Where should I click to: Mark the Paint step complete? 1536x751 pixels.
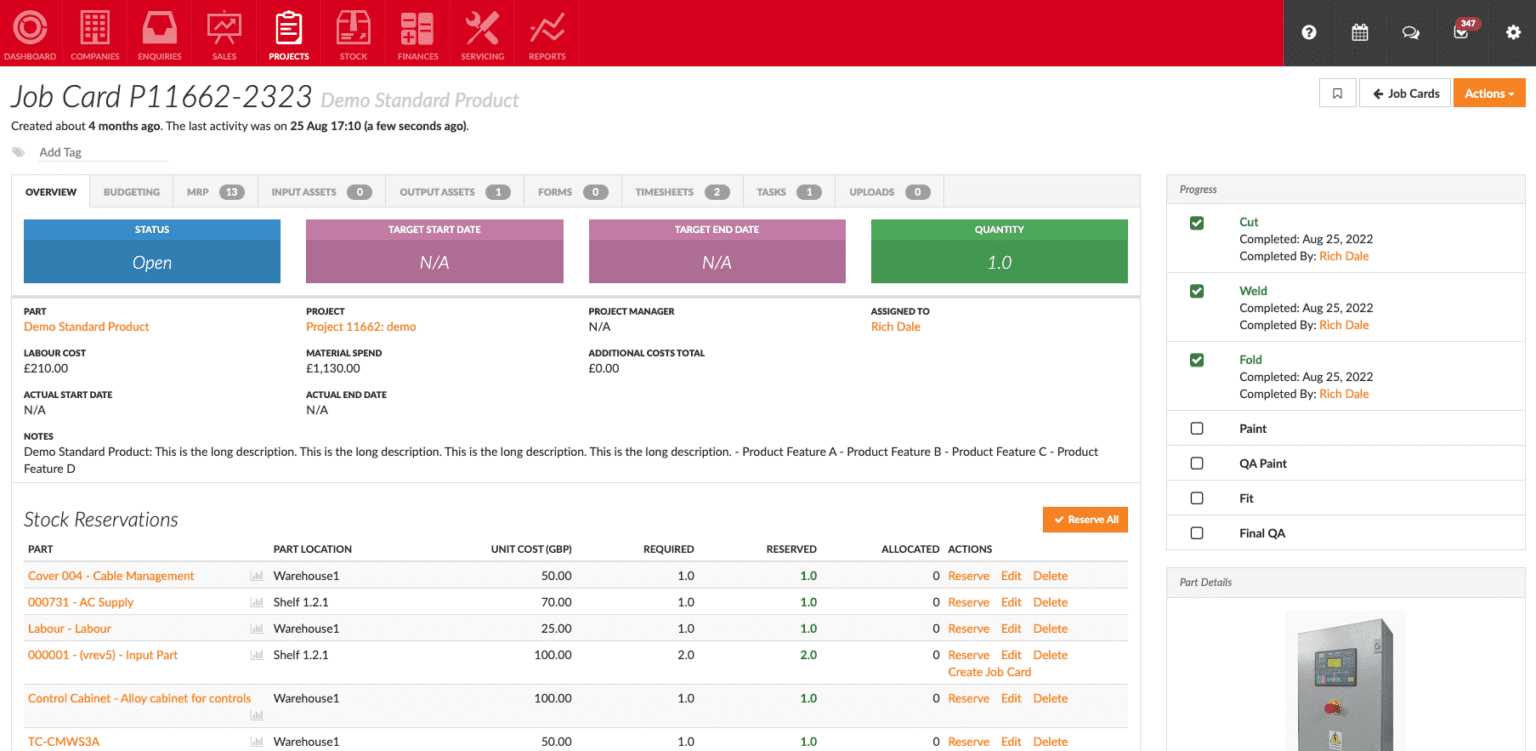[1197, 428]
